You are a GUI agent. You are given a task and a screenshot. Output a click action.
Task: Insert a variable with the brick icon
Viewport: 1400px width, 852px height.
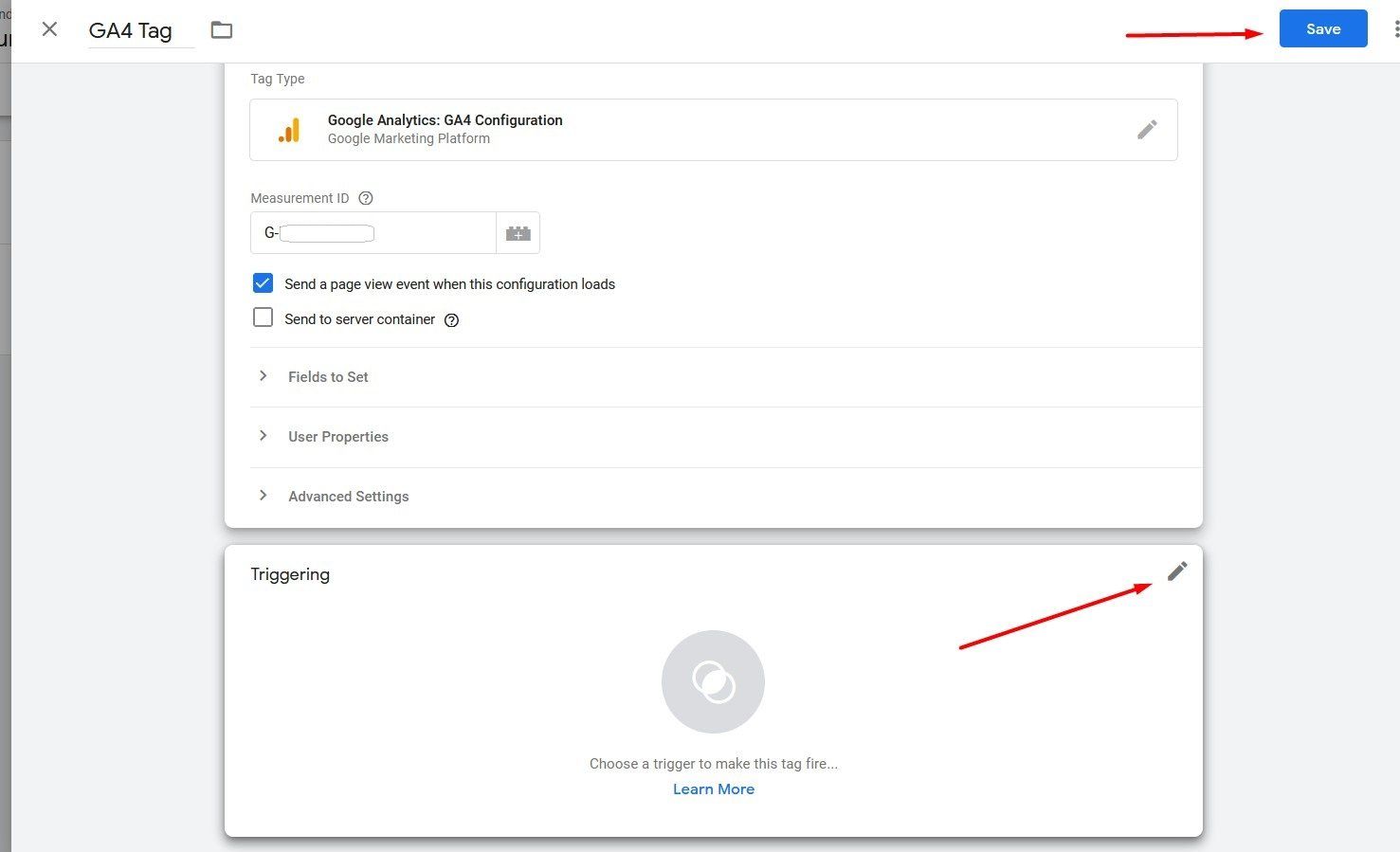pos(518,233)
